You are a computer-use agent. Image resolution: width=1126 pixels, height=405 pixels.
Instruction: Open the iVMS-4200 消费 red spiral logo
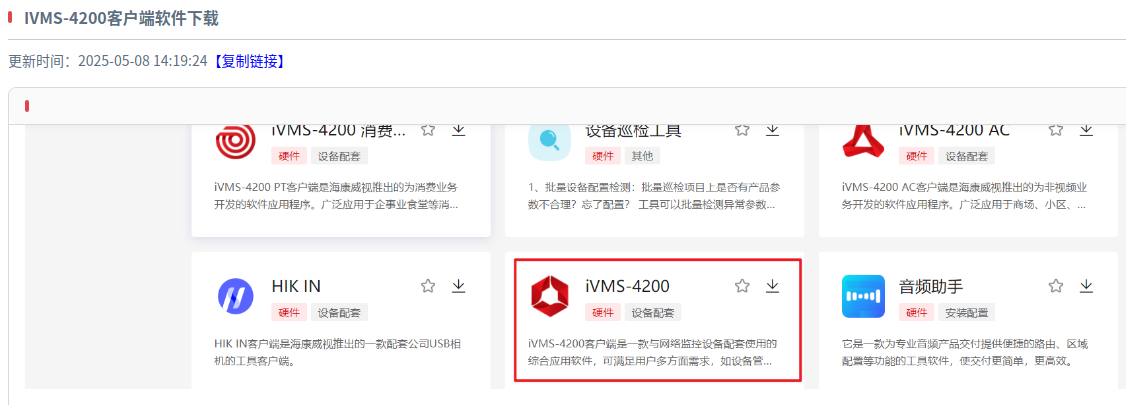pyautogui.click(x=236, y=142)
